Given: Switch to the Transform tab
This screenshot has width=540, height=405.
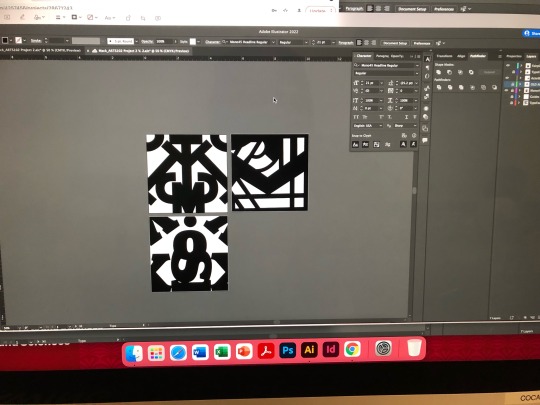Looking at the screenshot, I should point(444,56).
